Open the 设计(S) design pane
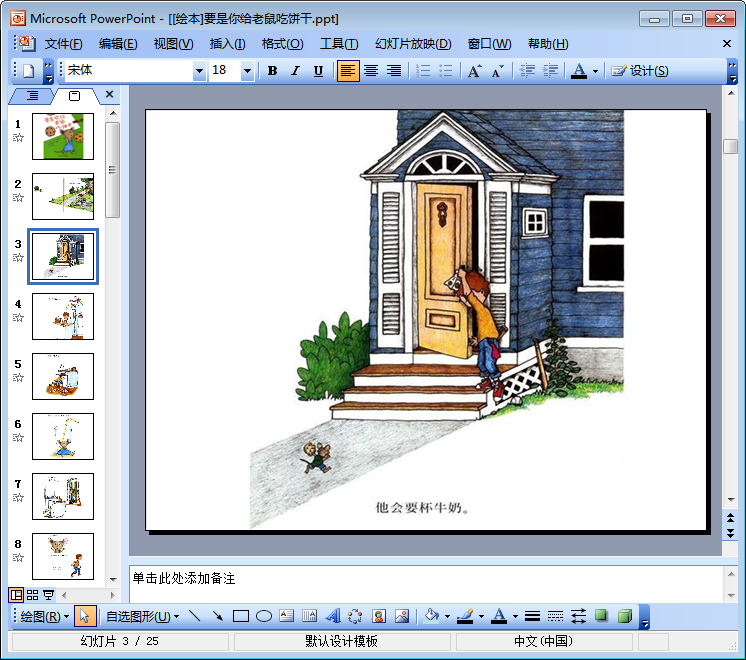 (x=640, y=71)
